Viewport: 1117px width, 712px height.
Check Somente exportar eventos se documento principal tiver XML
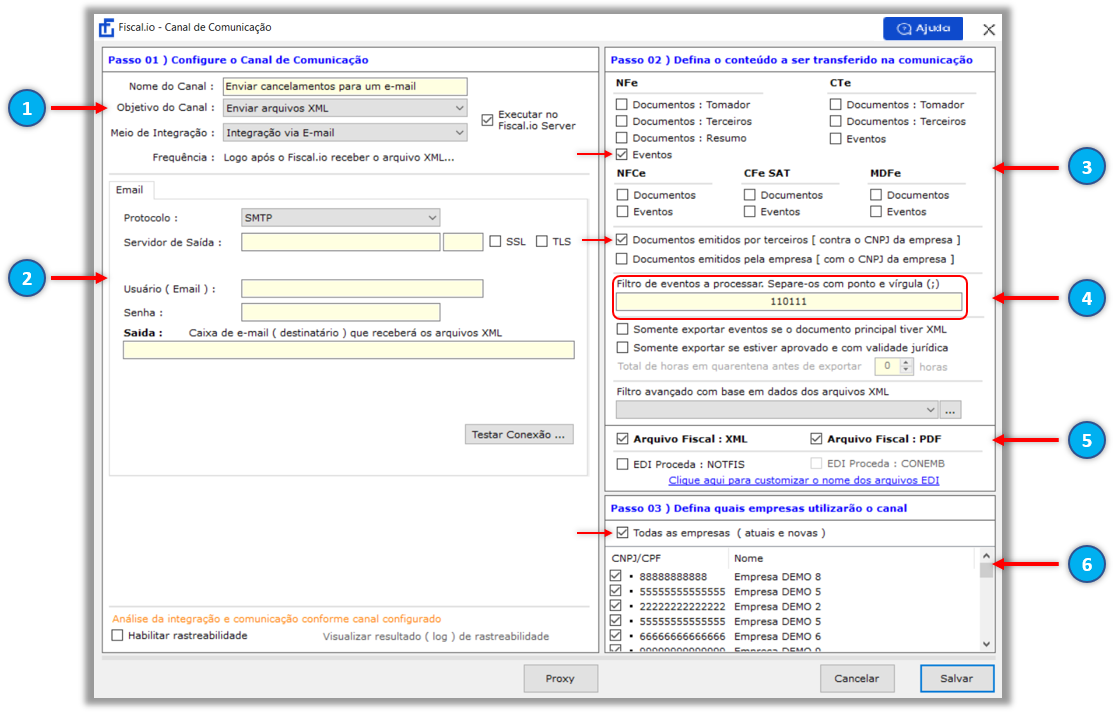[623, 329]
